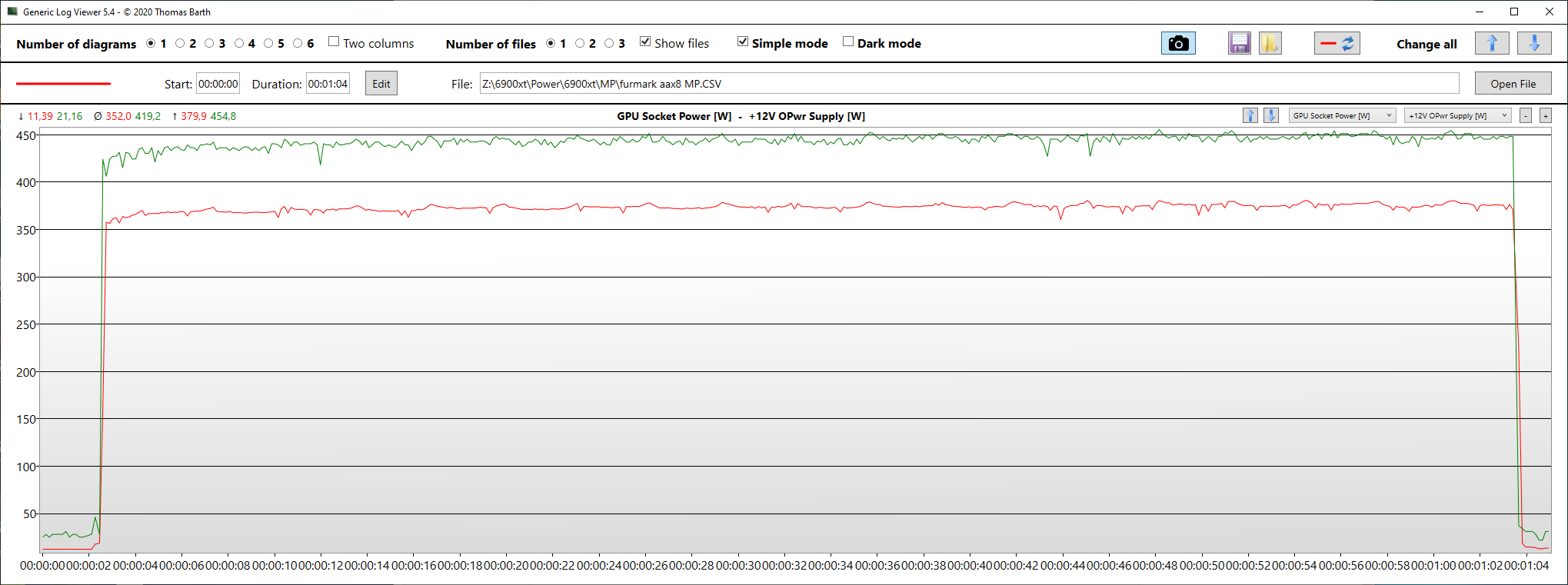Click the red line swap icon
The height and width of the screenshot is (585, 1568).
pyautogui.click(x=1337, y=44)
